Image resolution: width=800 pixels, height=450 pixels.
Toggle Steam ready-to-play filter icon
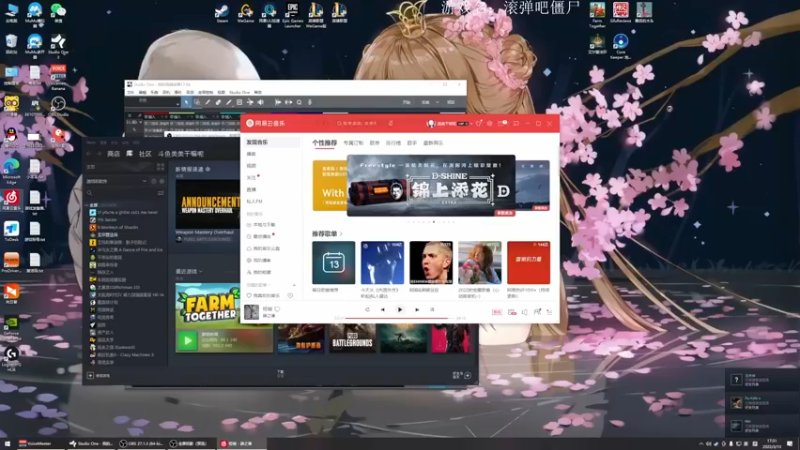tap(162, 181)
